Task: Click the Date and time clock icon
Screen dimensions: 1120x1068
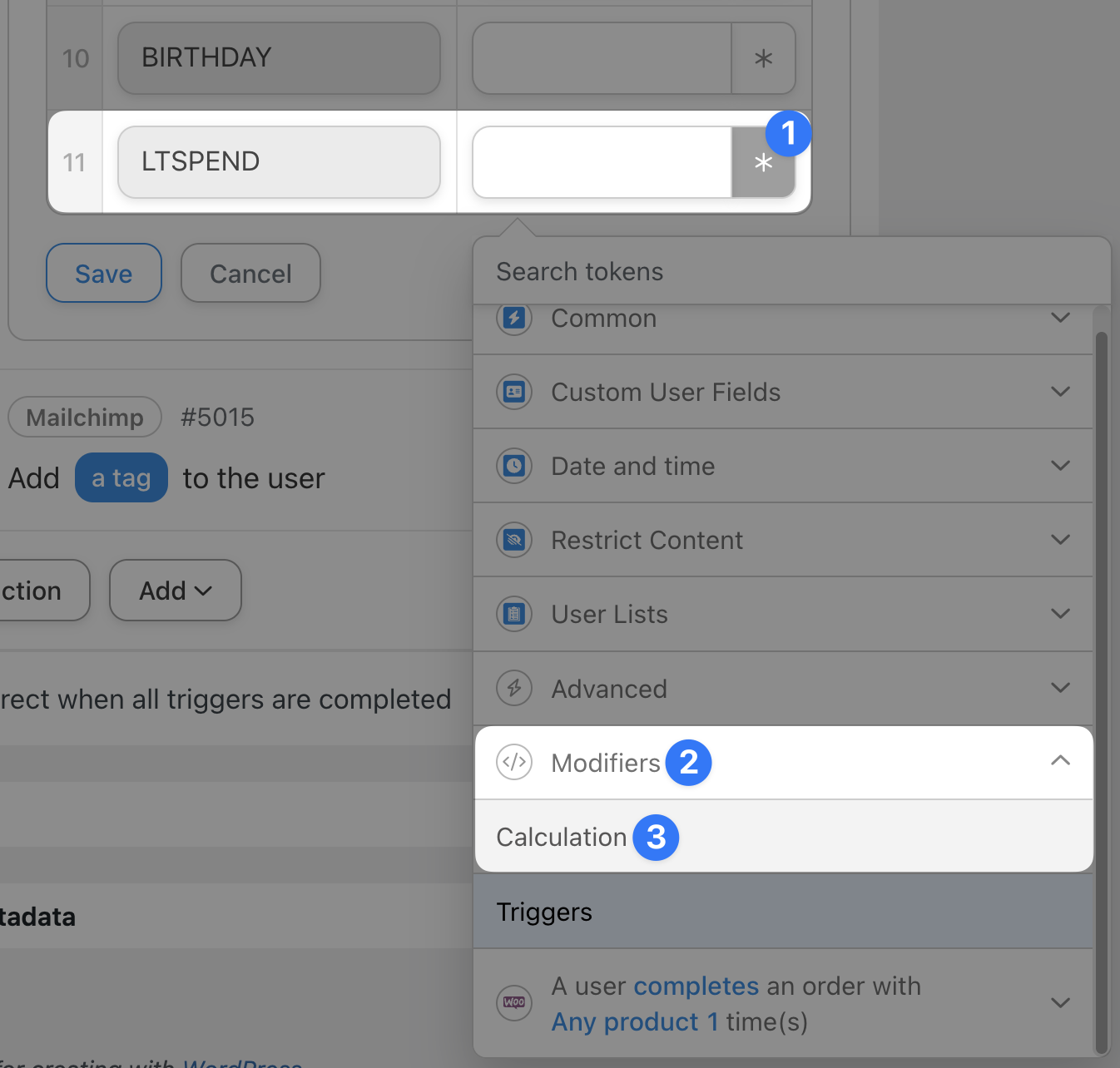Action: point(514,466)
